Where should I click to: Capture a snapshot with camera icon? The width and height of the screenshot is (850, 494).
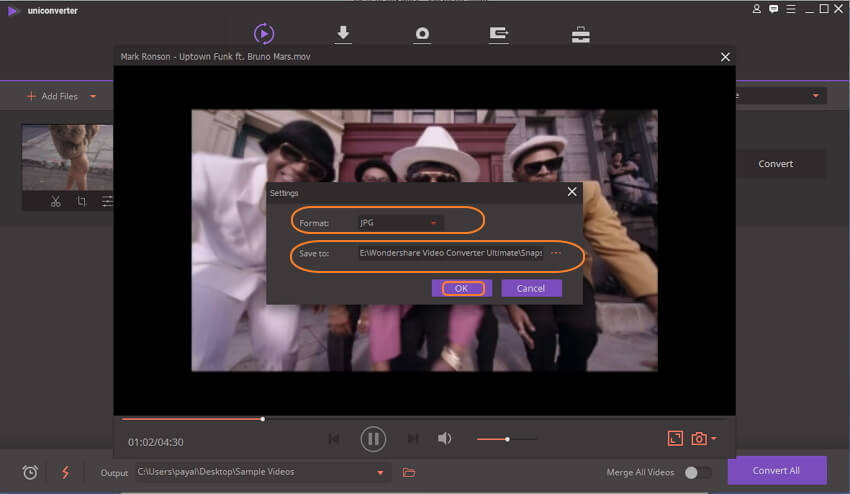tap(699, 439)
